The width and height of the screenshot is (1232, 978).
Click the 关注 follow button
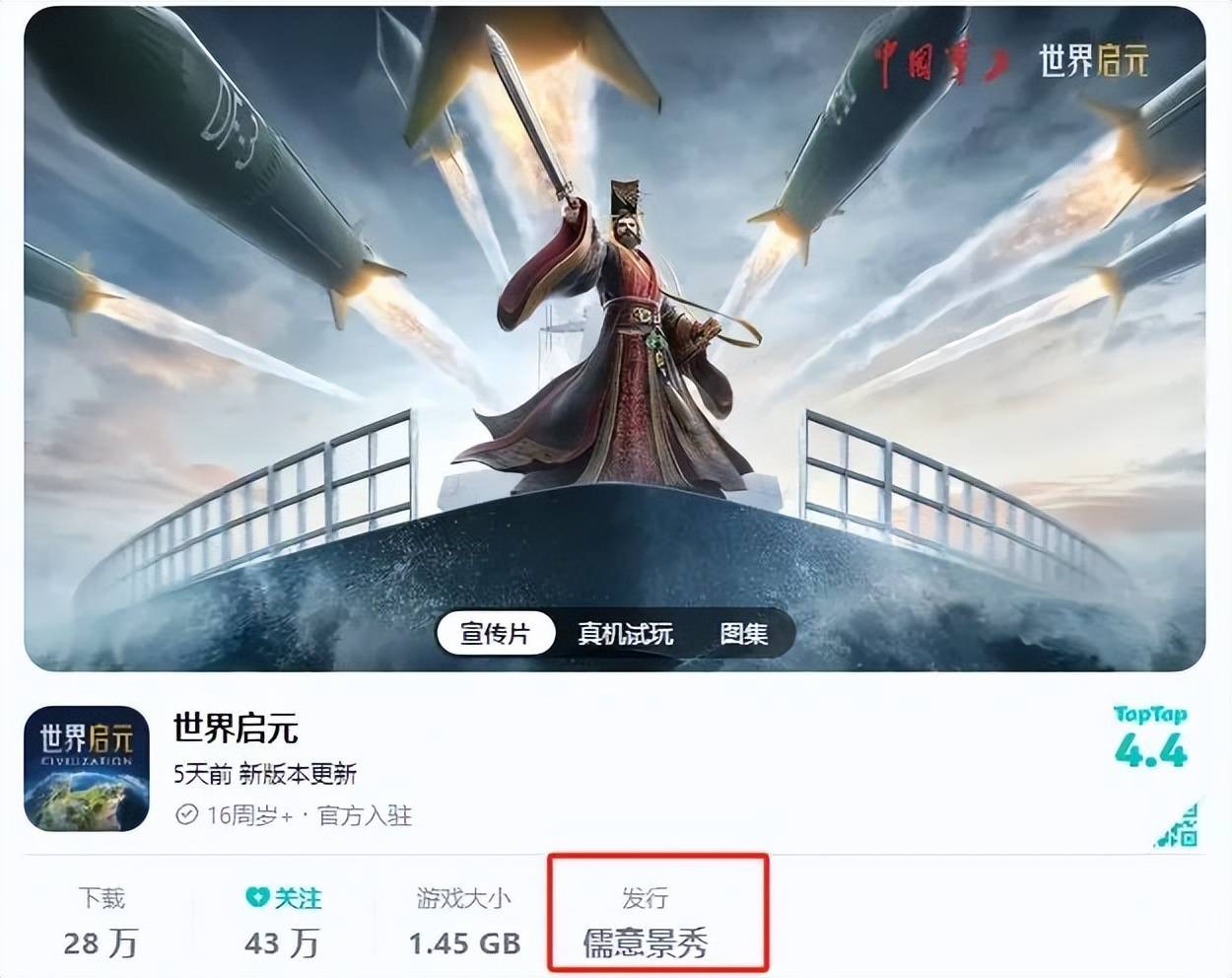click(283, 898)
